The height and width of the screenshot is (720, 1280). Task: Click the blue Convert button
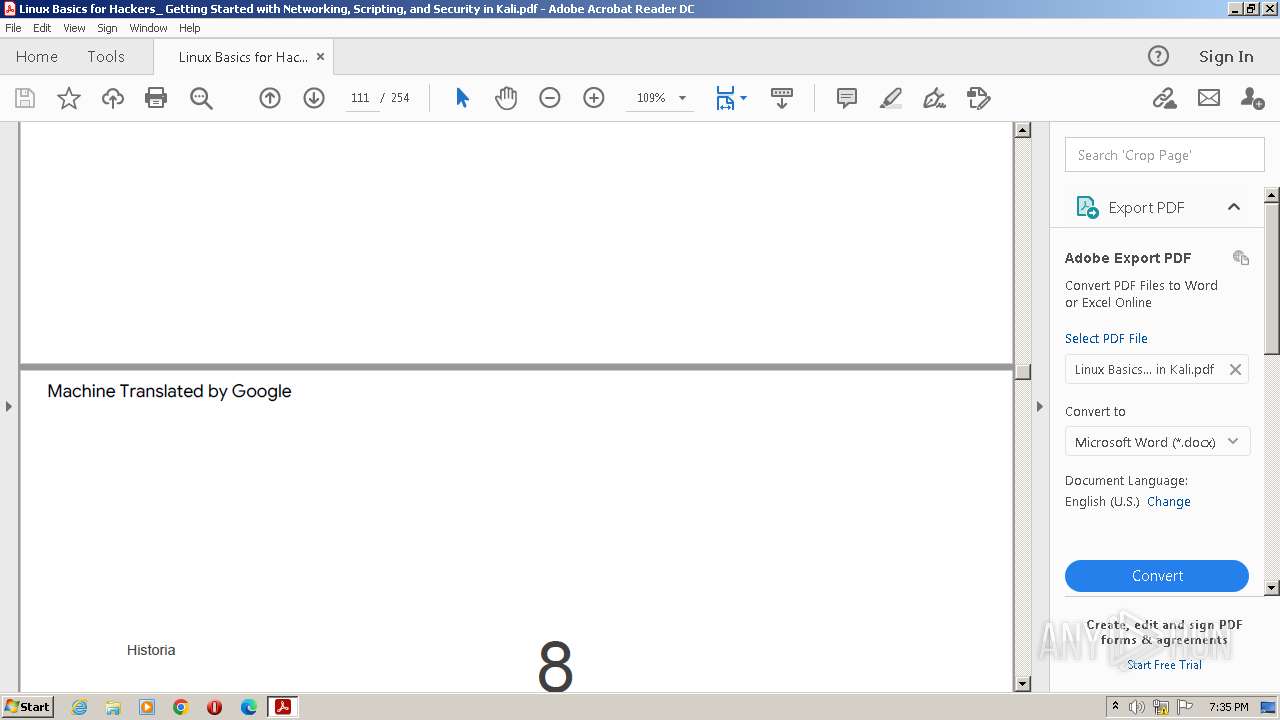(1157, 576)
